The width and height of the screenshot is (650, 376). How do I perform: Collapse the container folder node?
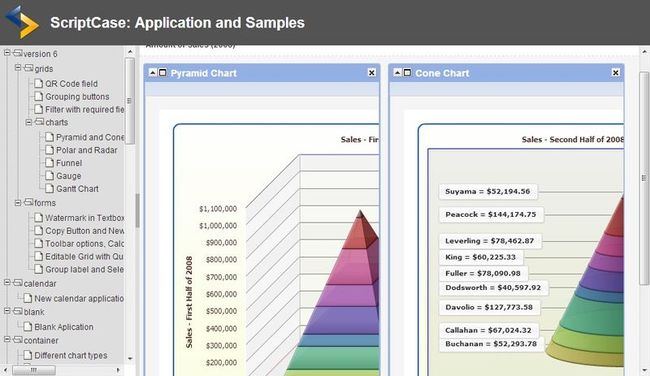[7, 339]
